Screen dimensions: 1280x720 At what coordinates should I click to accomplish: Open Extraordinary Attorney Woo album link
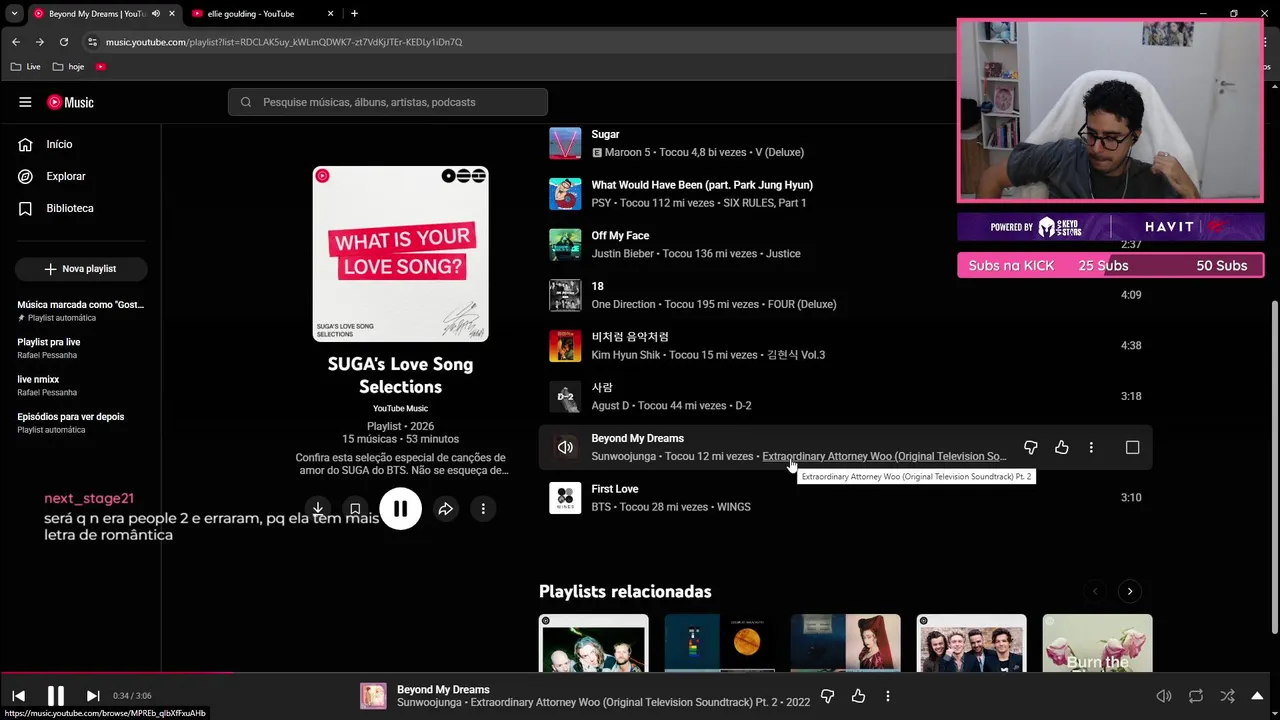point(884,457)
